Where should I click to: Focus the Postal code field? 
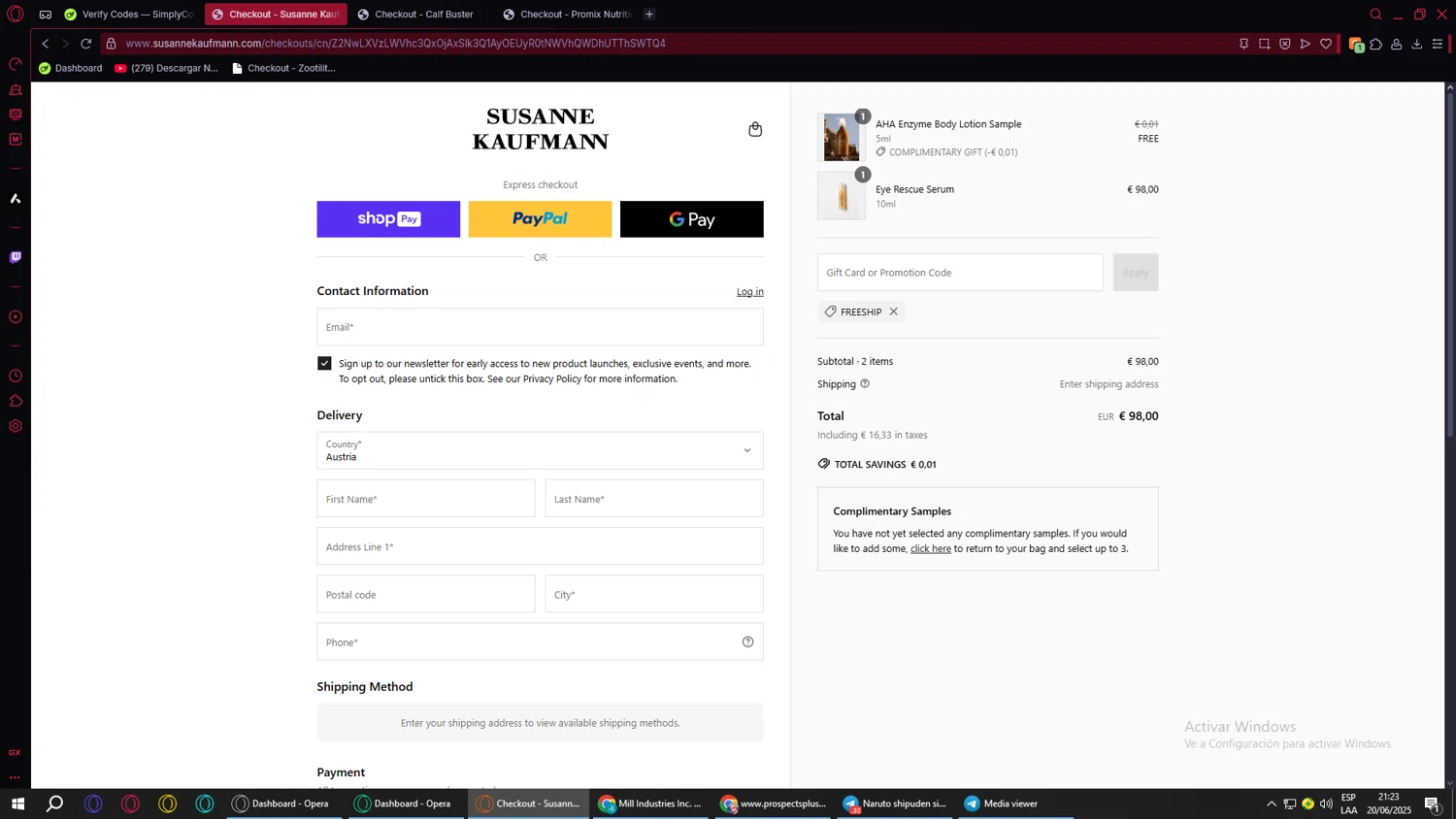pyautogui.click(x=425, y=594)
